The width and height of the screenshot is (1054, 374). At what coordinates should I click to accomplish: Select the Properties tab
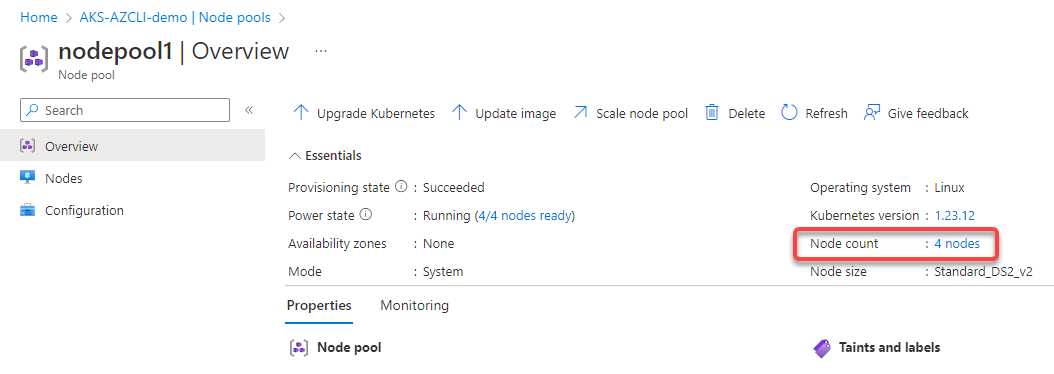319,305
